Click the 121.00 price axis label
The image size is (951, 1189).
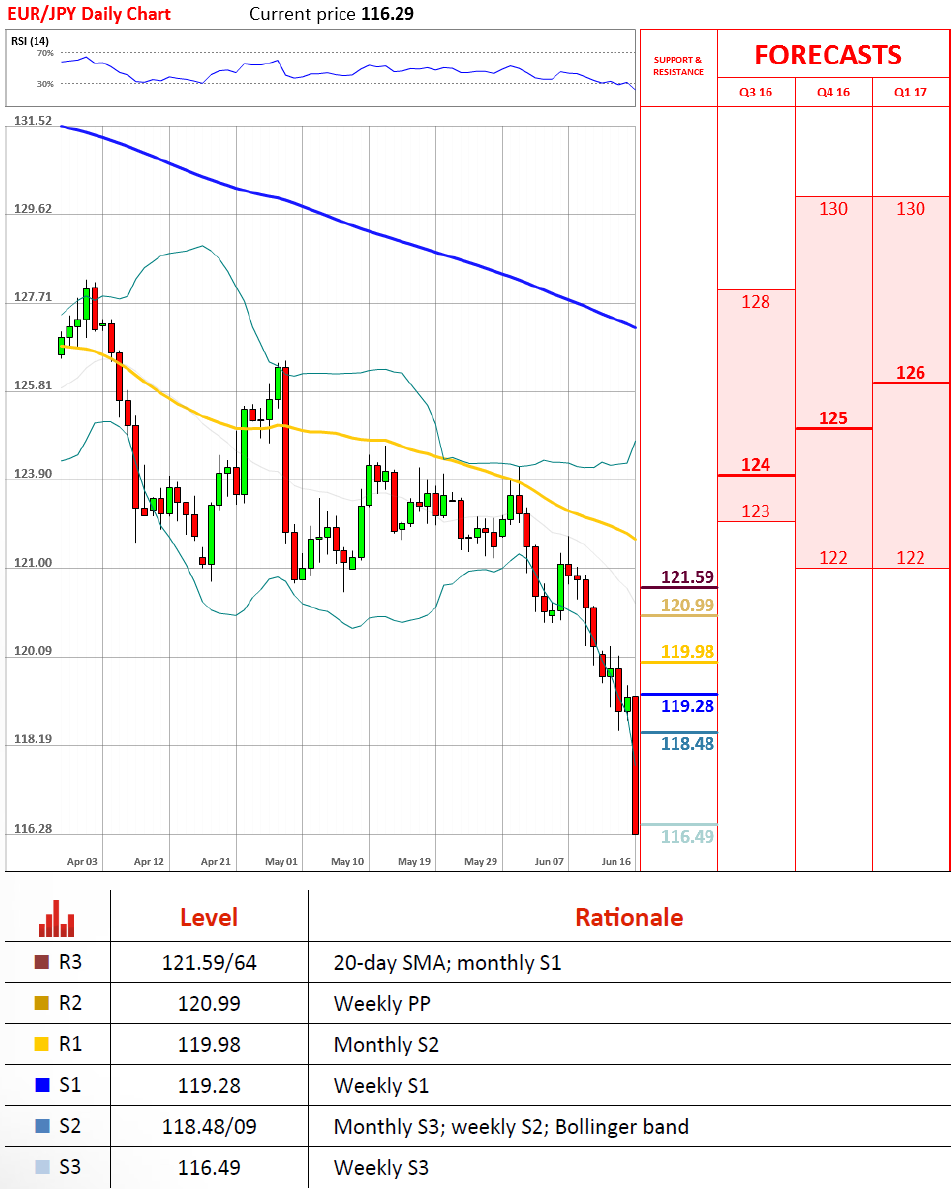[33, 563]
